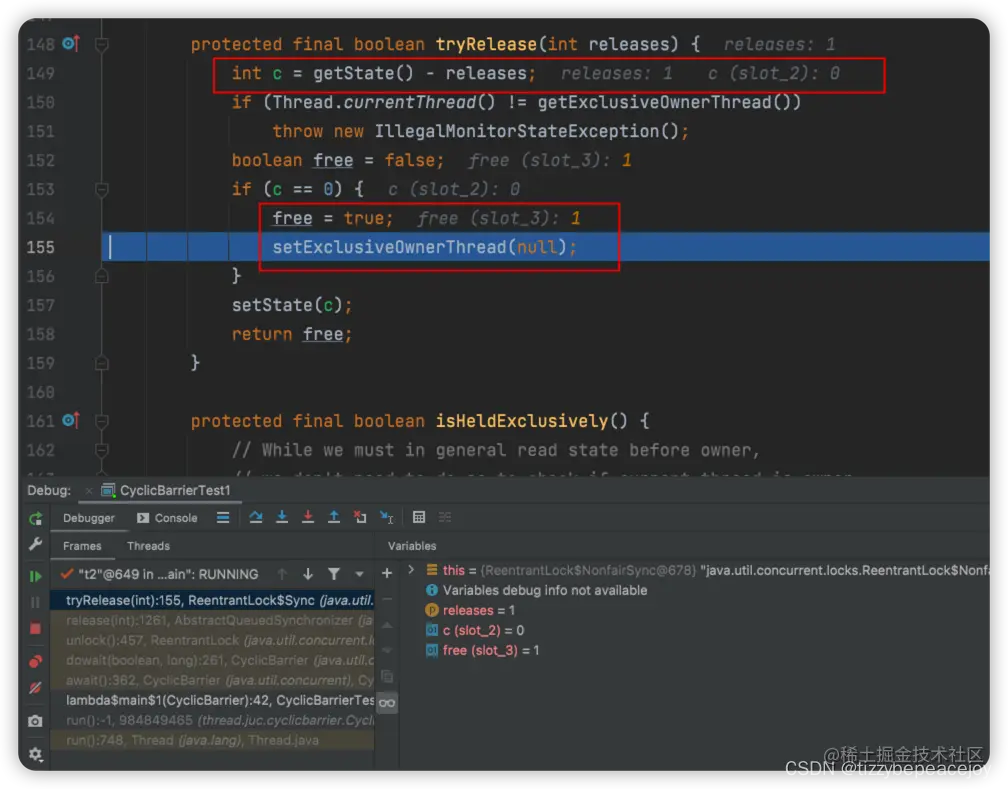Select frame await():362 CyclicBarrier

coord(212,680)
